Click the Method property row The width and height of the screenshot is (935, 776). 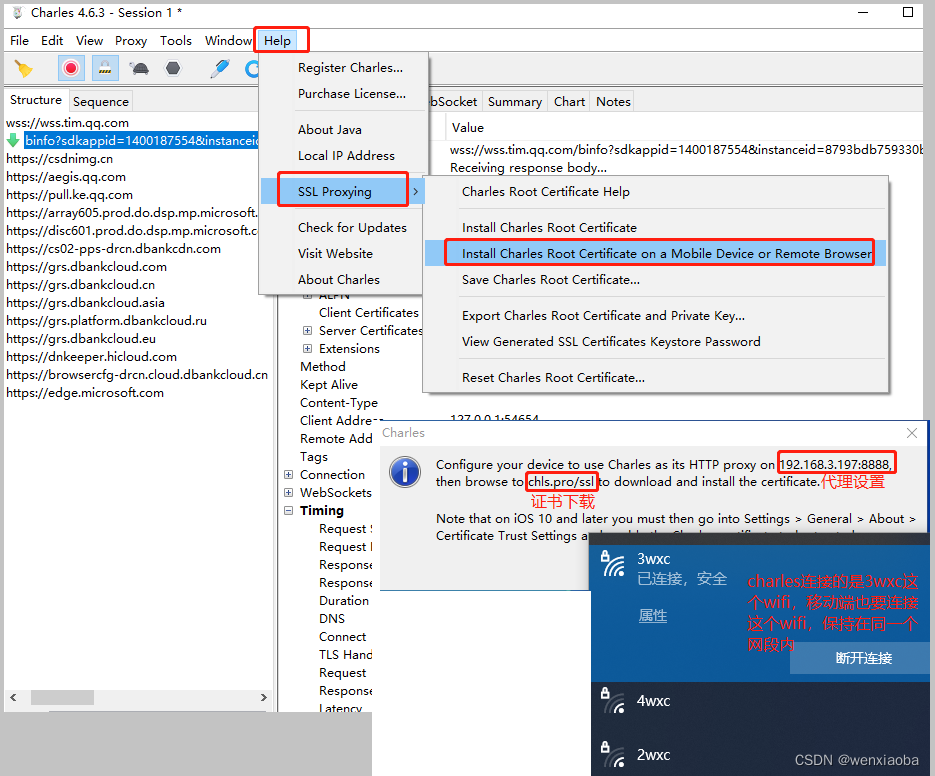pos(323,367)
